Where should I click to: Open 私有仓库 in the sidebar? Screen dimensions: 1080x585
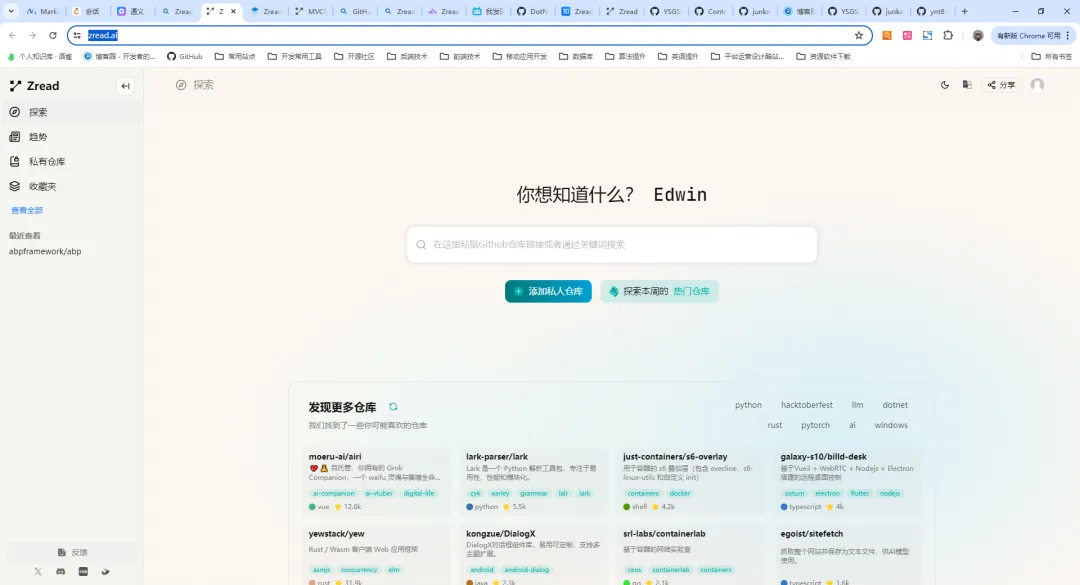[x=46, y=162]
